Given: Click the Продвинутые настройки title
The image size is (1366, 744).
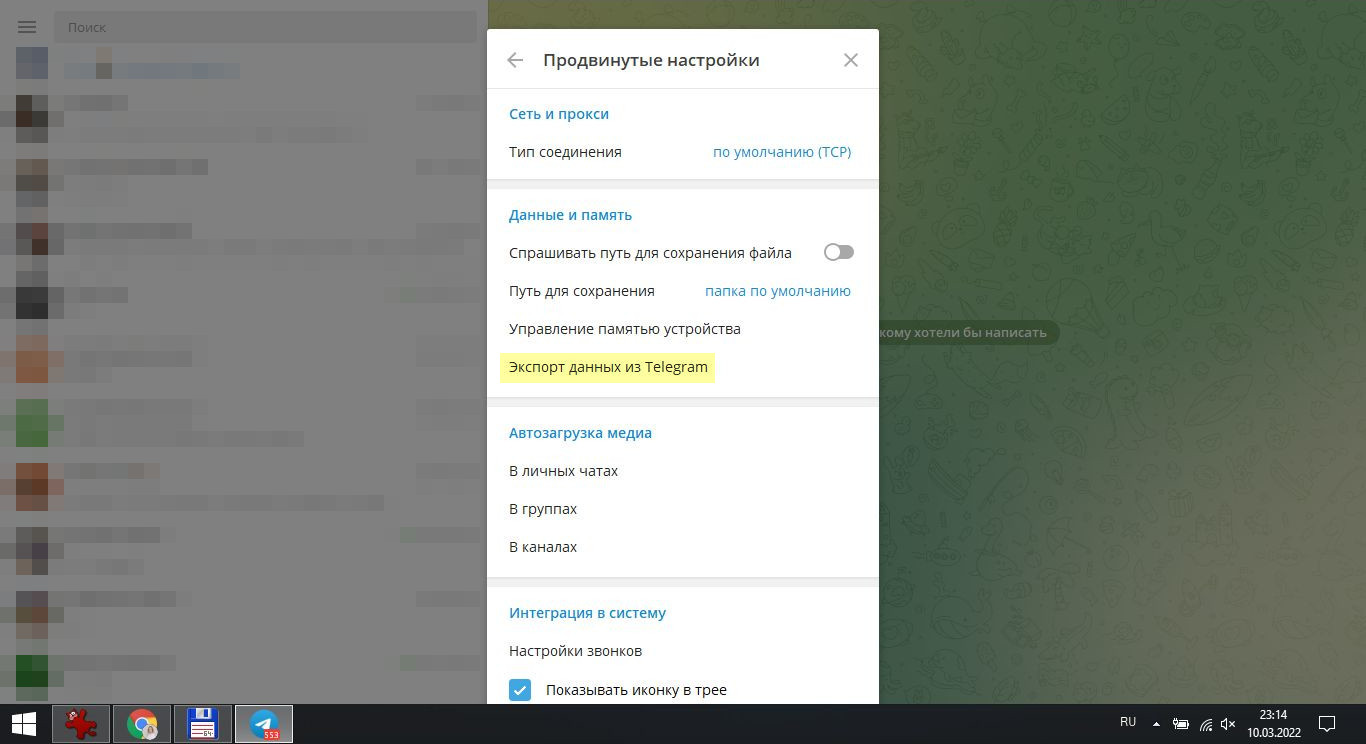Looking at the screenshot, I should pos(651,60).
